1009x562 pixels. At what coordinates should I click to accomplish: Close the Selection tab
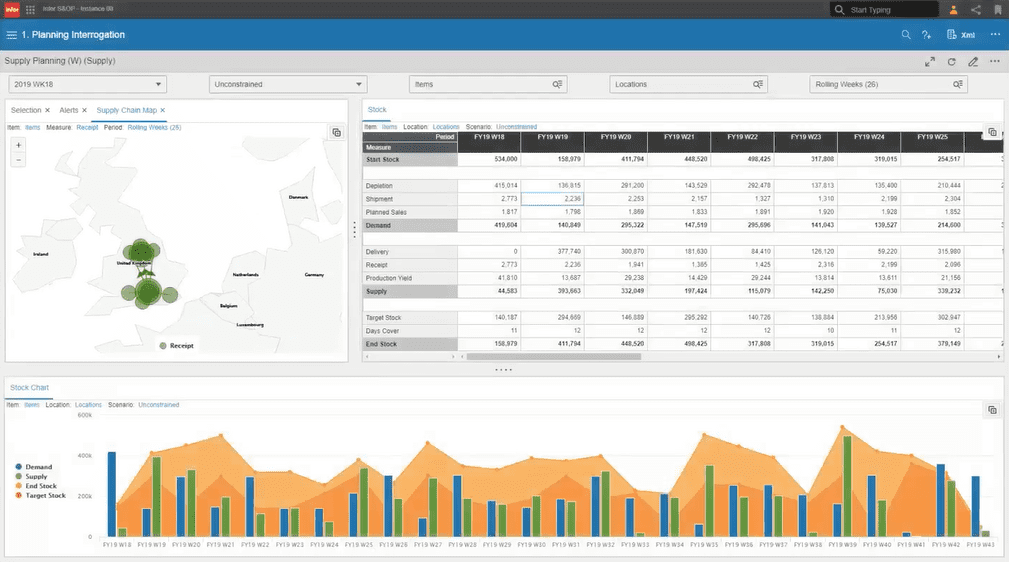pos(47,110)
